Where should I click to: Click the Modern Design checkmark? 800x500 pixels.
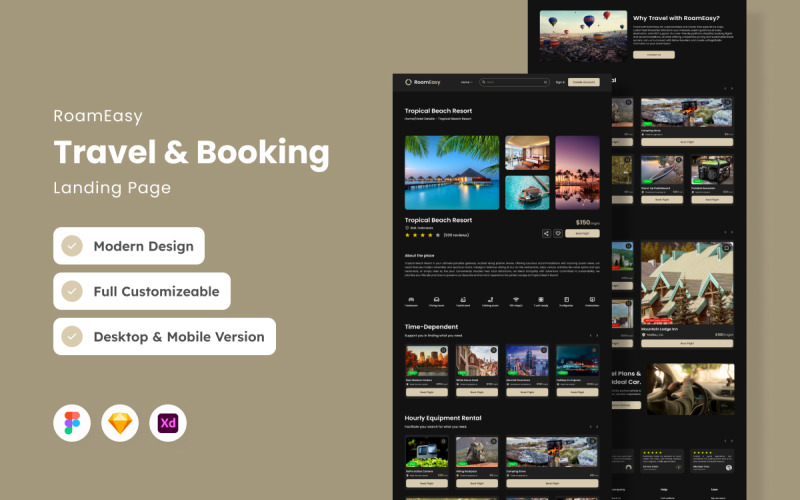72,246
